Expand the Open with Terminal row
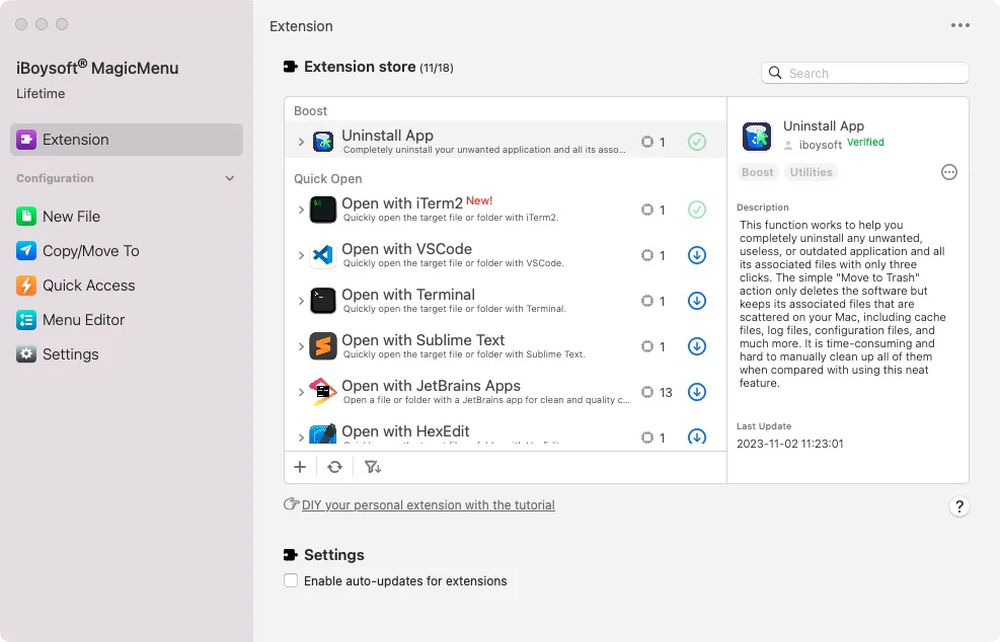 click(x=301, y=301)
